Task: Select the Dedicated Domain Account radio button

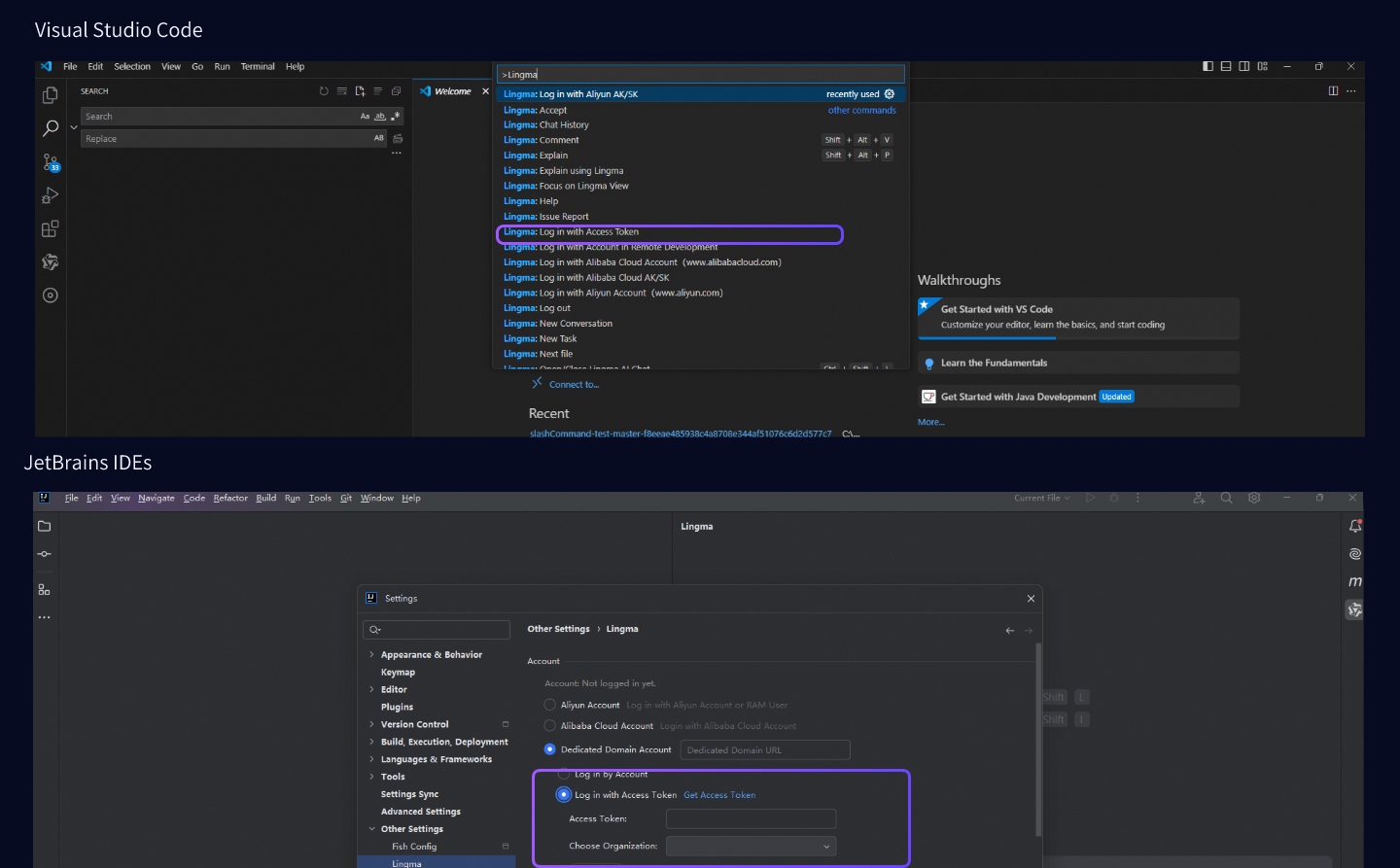Action: click(550, 749)
